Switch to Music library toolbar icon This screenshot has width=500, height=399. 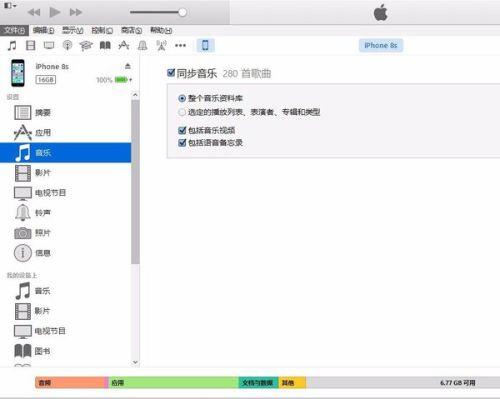pyautogui.click(x=12, y=45)
